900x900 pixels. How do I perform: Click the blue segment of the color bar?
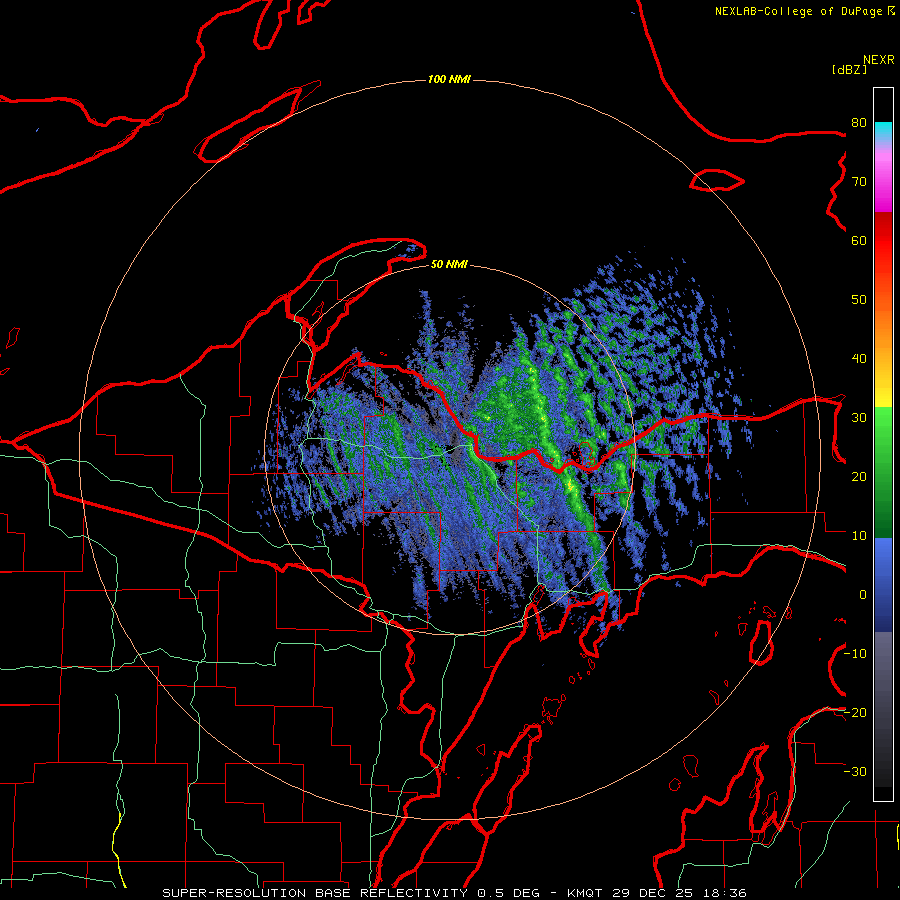point(883,585)
